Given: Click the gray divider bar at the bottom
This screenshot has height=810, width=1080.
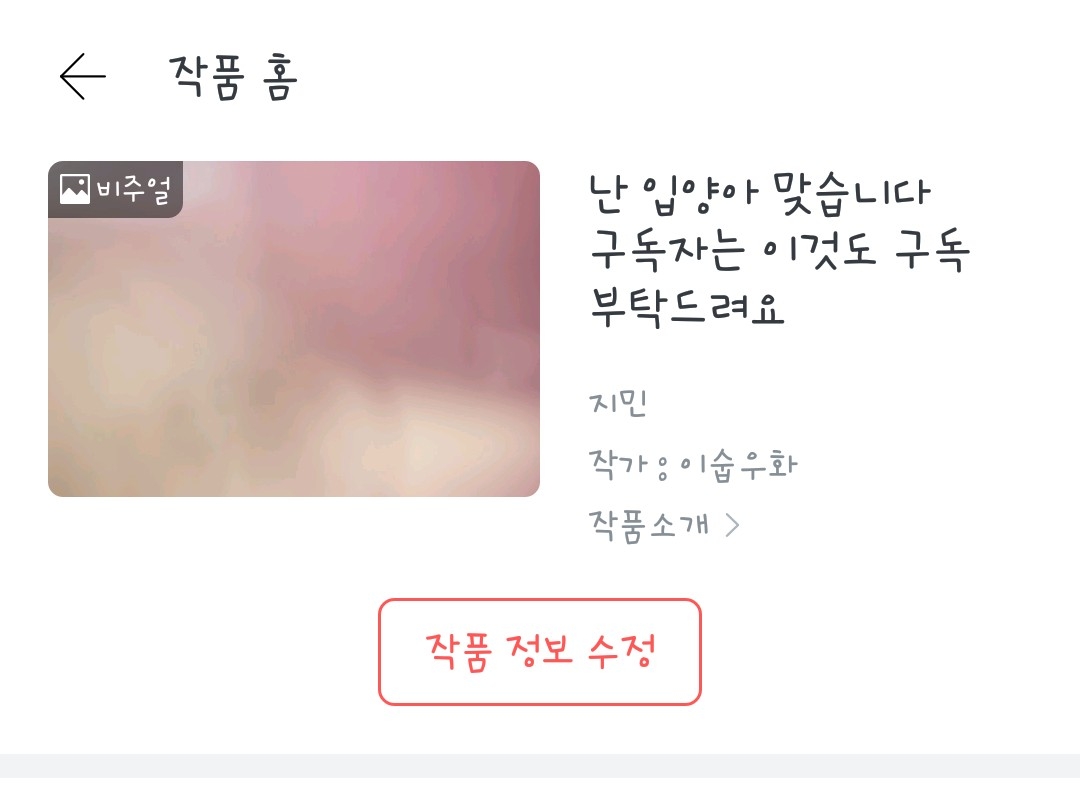Looking at the screenshot, I should (540, 766).
